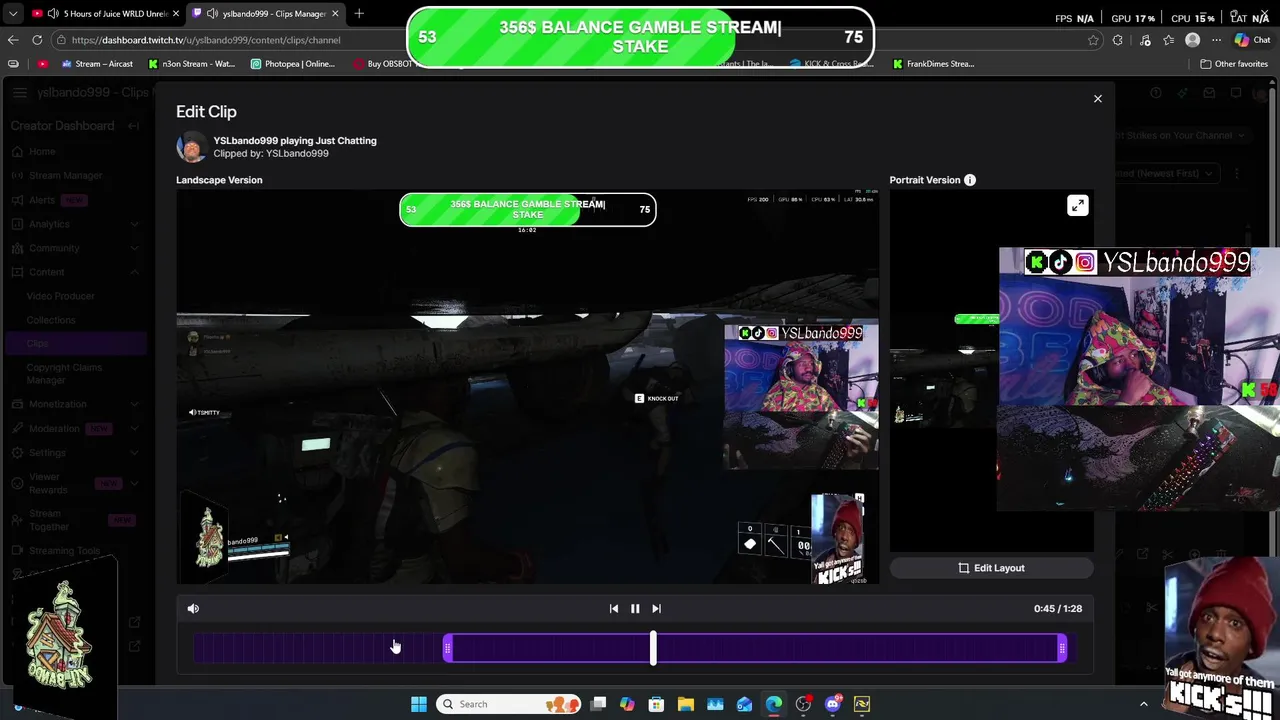This screenshot has width=1280, height=720.
Task: Click the Landscape Version video preview
Action: (x=527, y=386)
